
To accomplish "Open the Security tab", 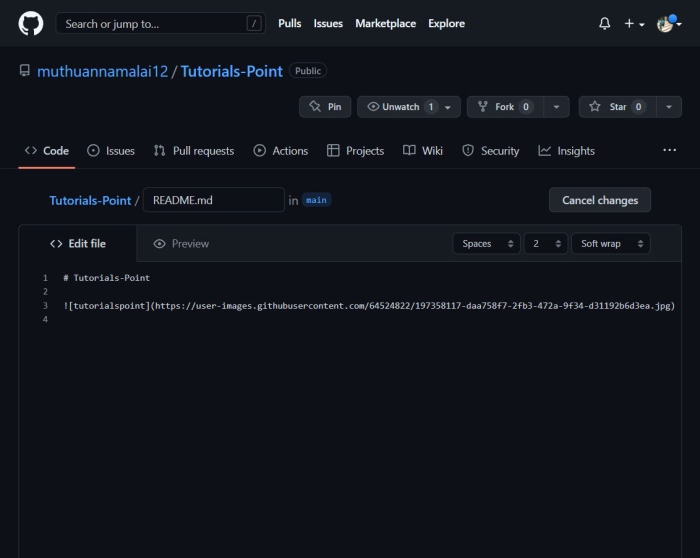I will pos(491,151).
